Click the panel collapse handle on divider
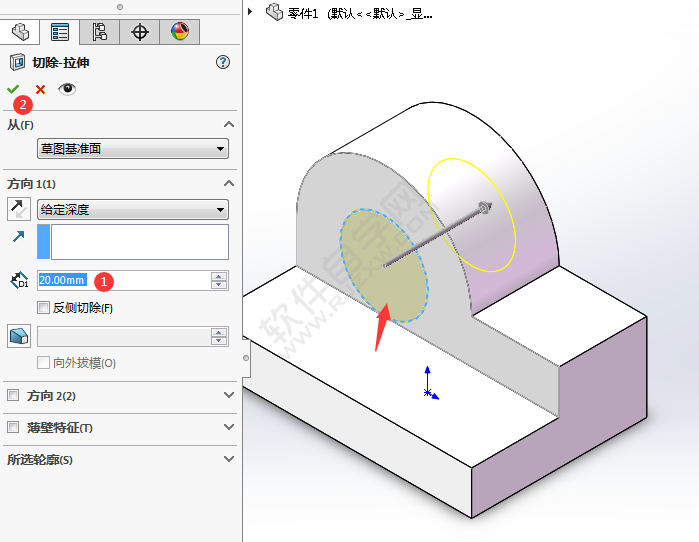699x542 pixels. pyautogui.click(x=246, y=358)
